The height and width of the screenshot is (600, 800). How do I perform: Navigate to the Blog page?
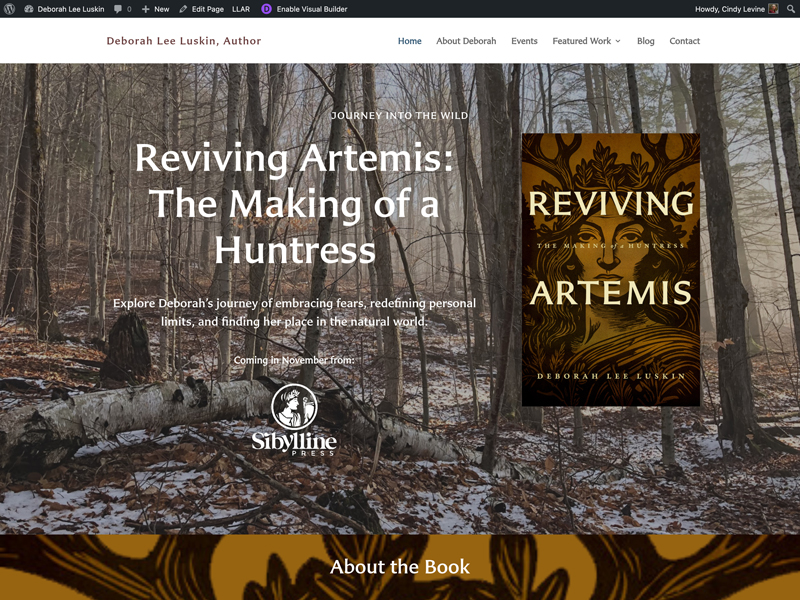645,41
